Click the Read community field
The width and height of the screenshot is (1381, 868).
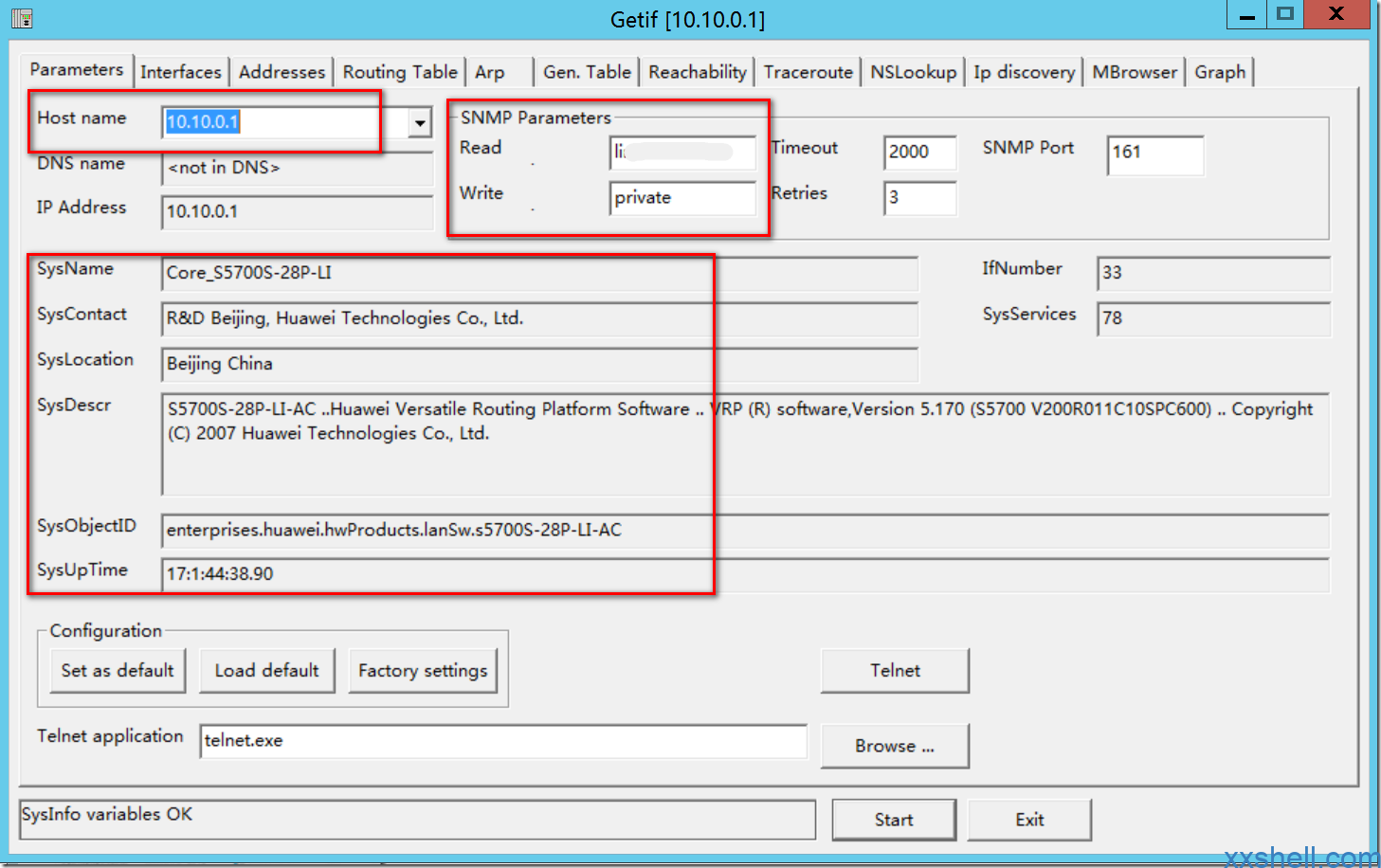coord(682,152)
